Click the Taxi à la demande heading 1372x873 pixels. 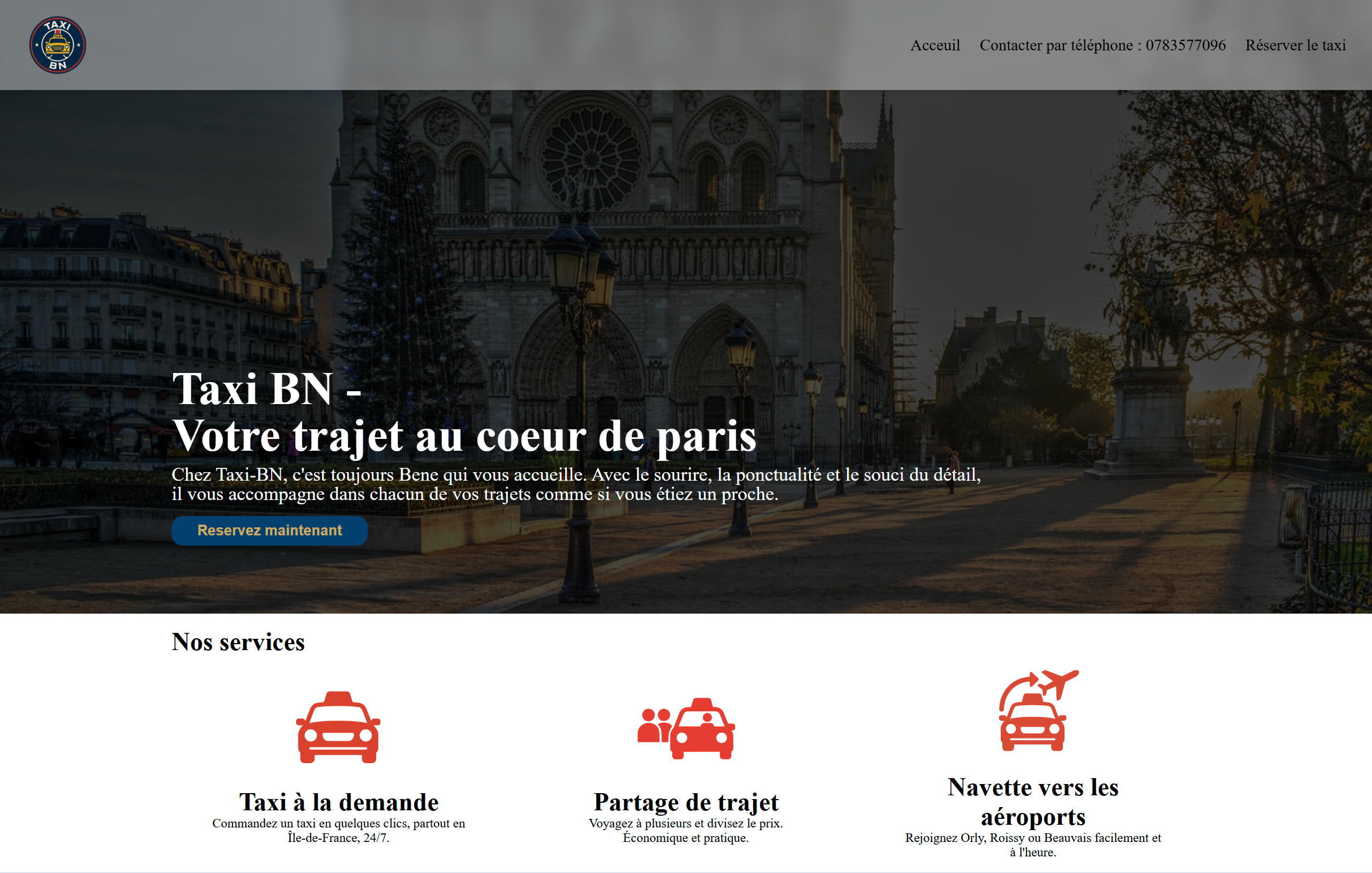click(339, 802)
